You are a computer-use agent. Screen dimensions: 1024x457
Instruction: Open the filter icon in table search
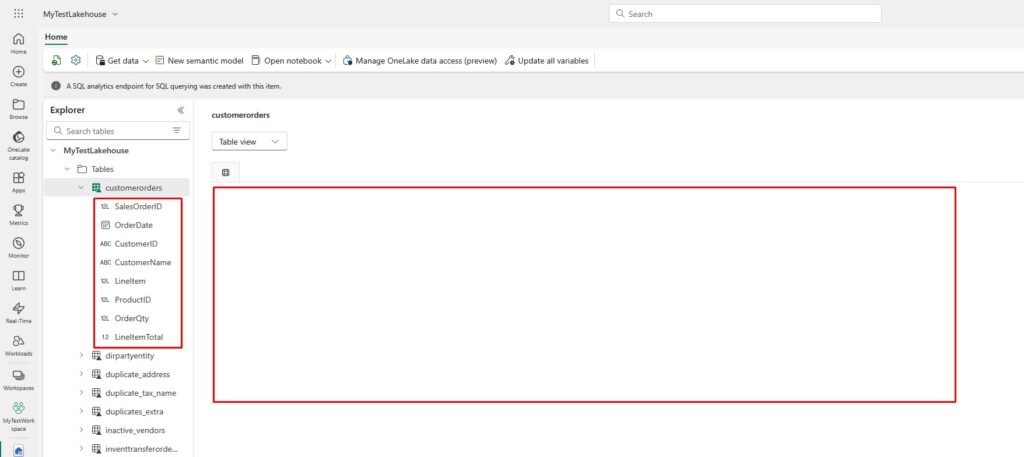pos(176,131)
